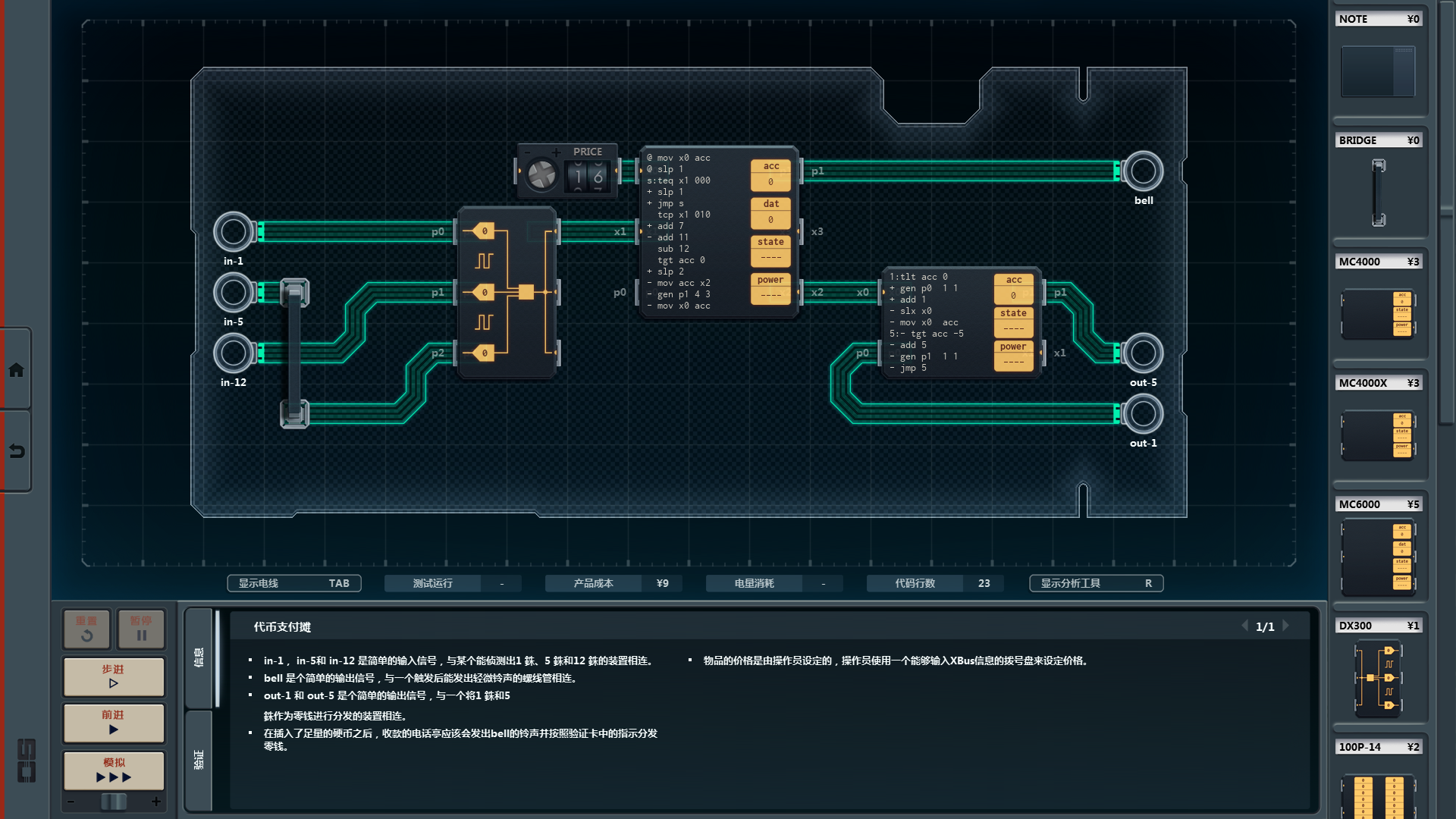This screenshot has height=819, width=1456.
Task: Pick the NOTE component from parts list
Action: [x=1378, y=71]
